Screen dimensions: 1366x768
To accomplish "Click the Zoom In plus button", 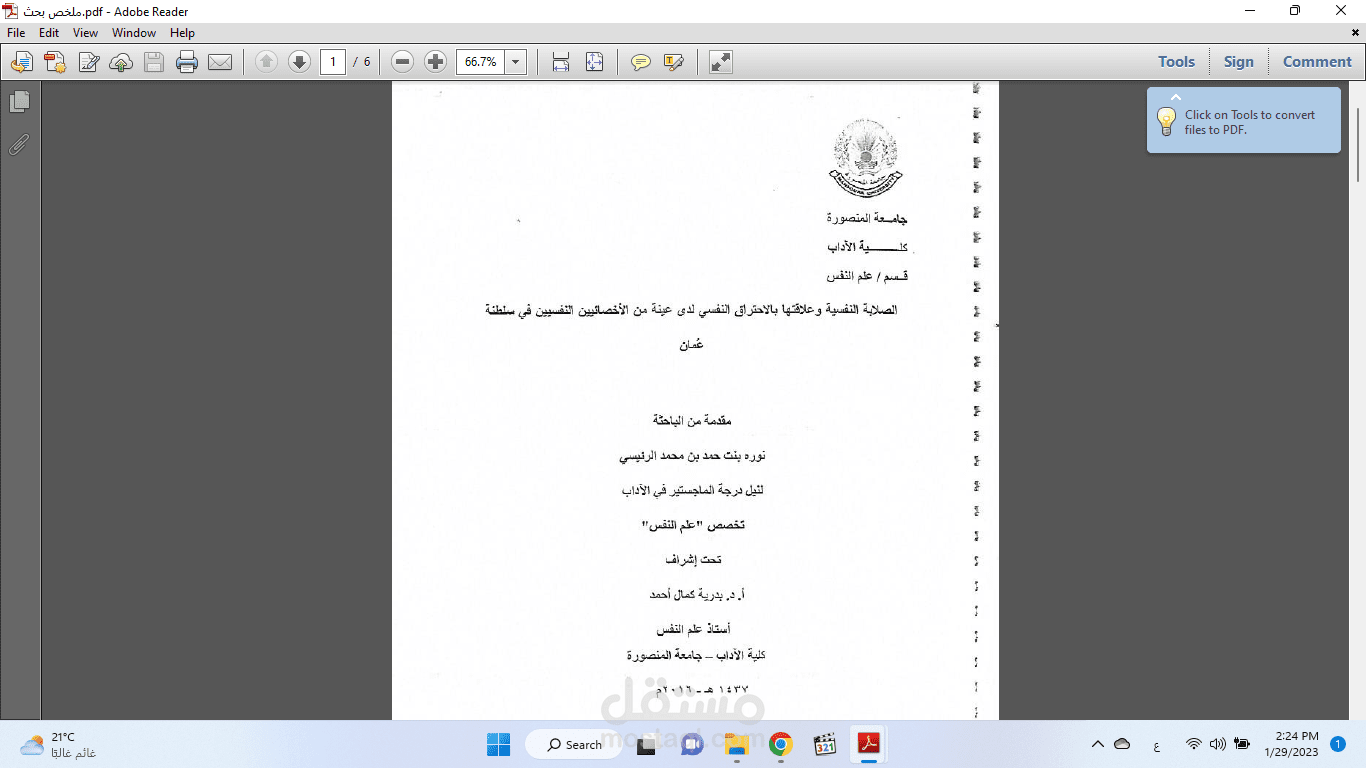I will click(434, 61).
